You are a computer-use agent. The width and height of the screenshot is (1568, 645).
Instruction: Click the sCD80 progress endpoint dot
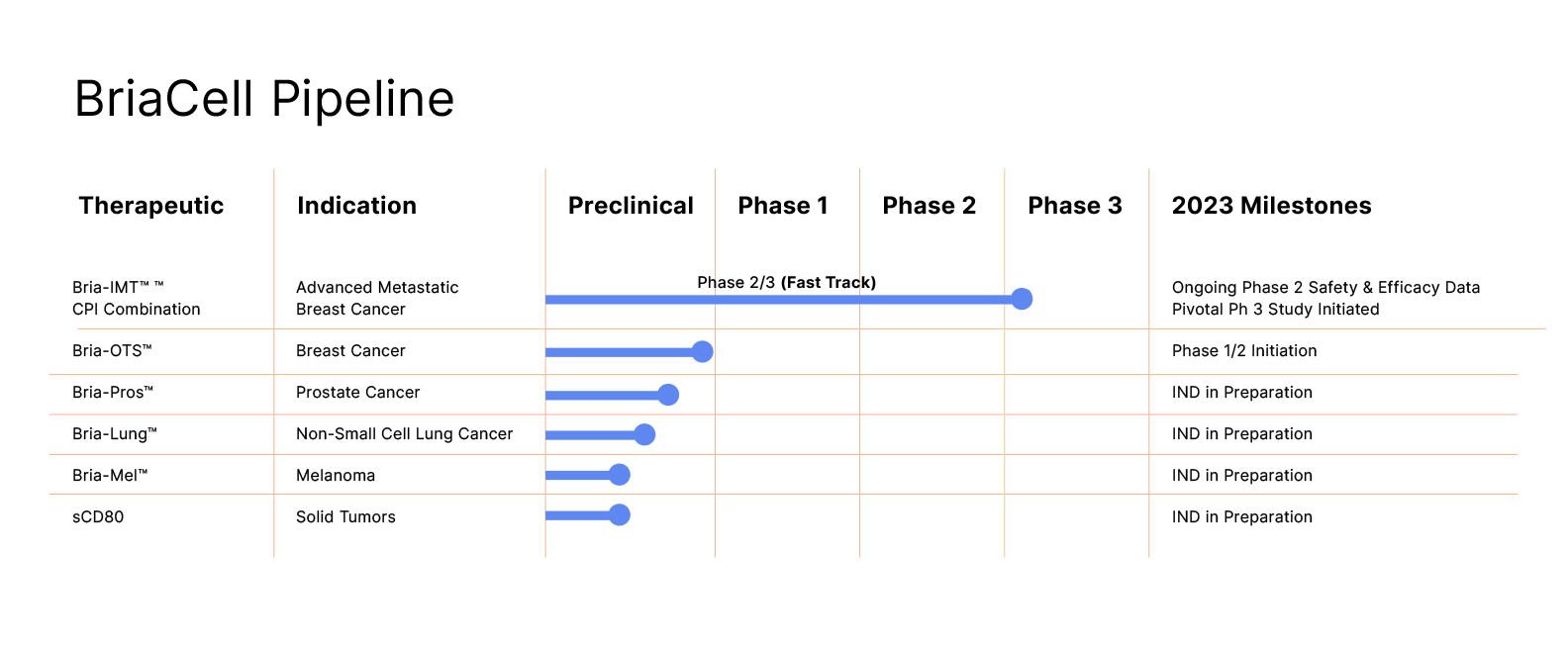620,514
